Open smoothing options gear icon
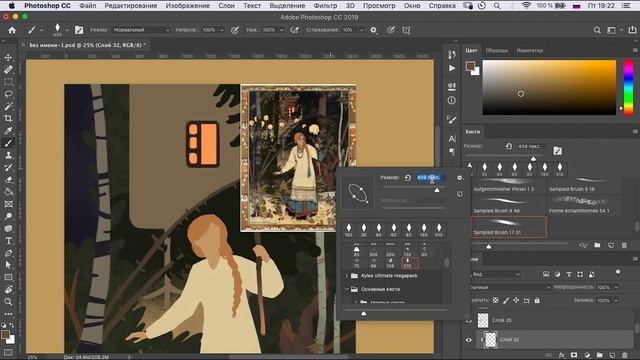640x360 pixels. [373, 30]
